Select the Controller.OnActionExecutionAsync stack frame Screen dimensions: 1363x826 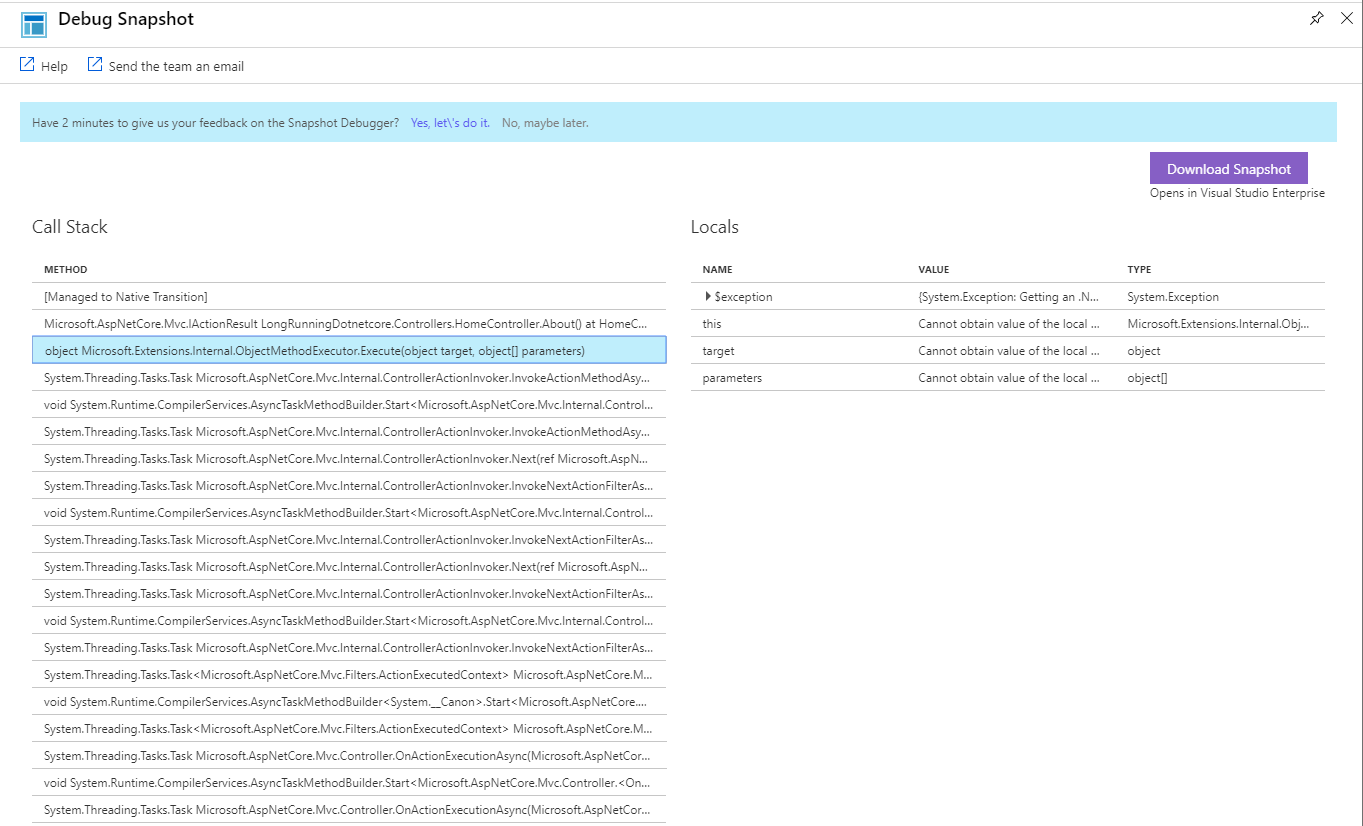click(350, 755)
